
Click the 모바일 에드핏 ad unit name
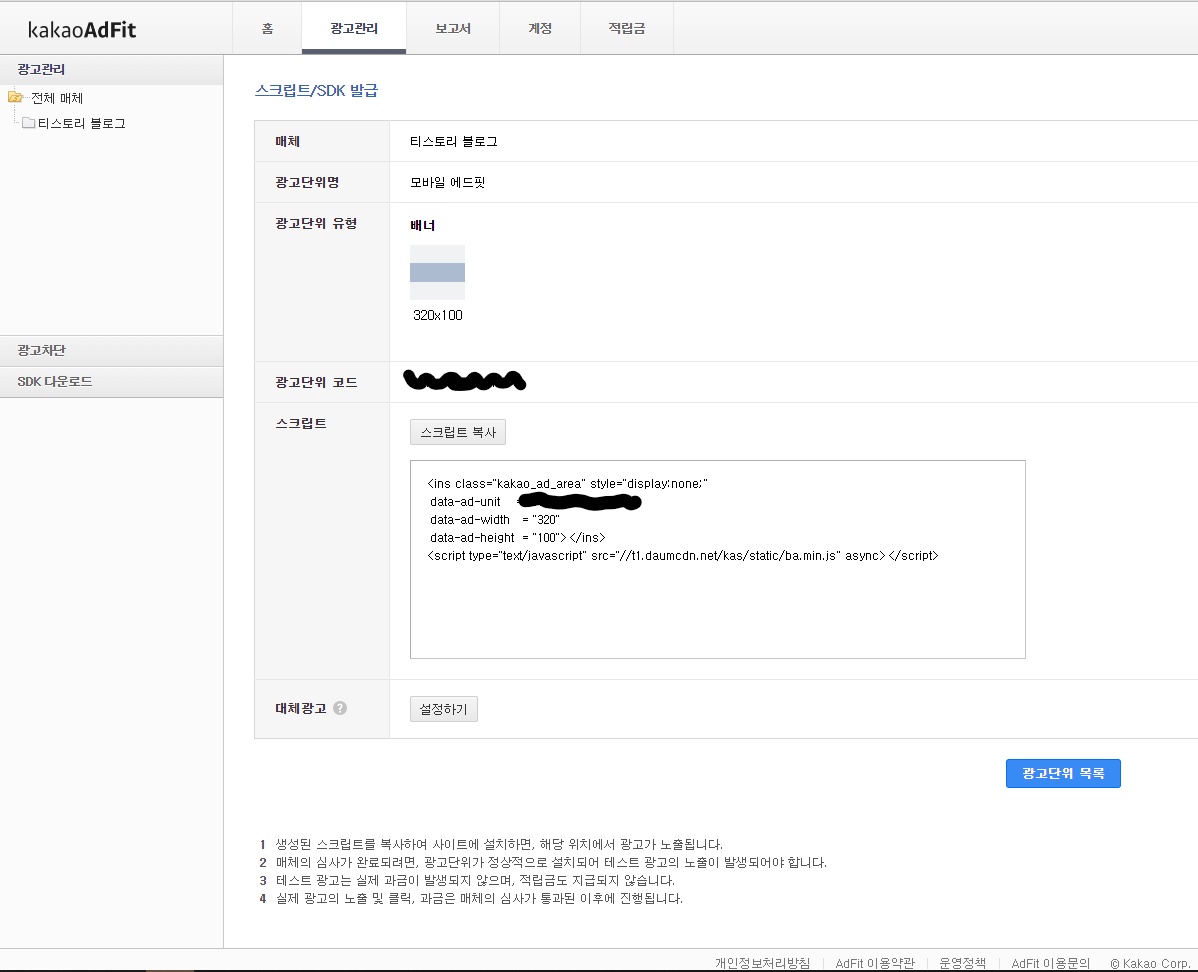pyautogui.click(x=448, y=182)
